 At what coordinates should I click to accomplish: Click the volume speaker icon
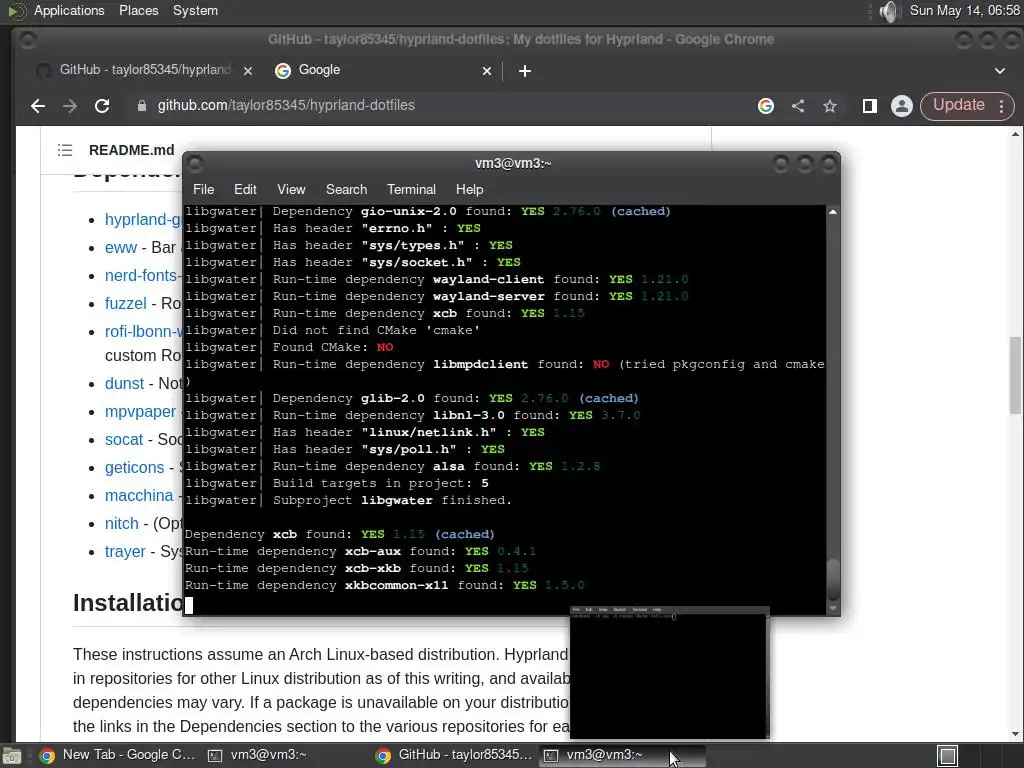[x=889, y=11]
